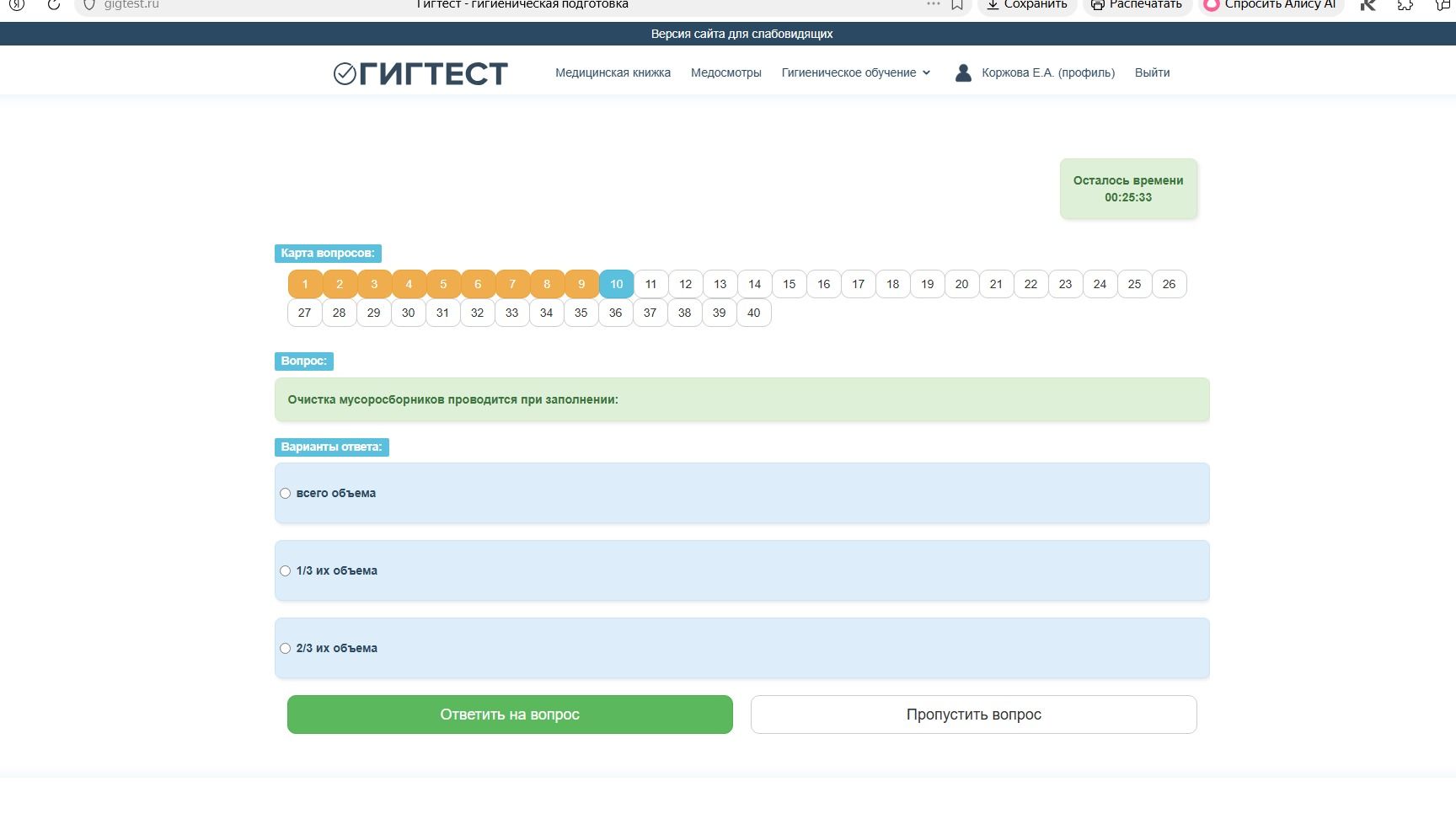This screenshot has height=819, width=1456.
Task: Go to question 3 in question map
Action: [x=374, y=284]
